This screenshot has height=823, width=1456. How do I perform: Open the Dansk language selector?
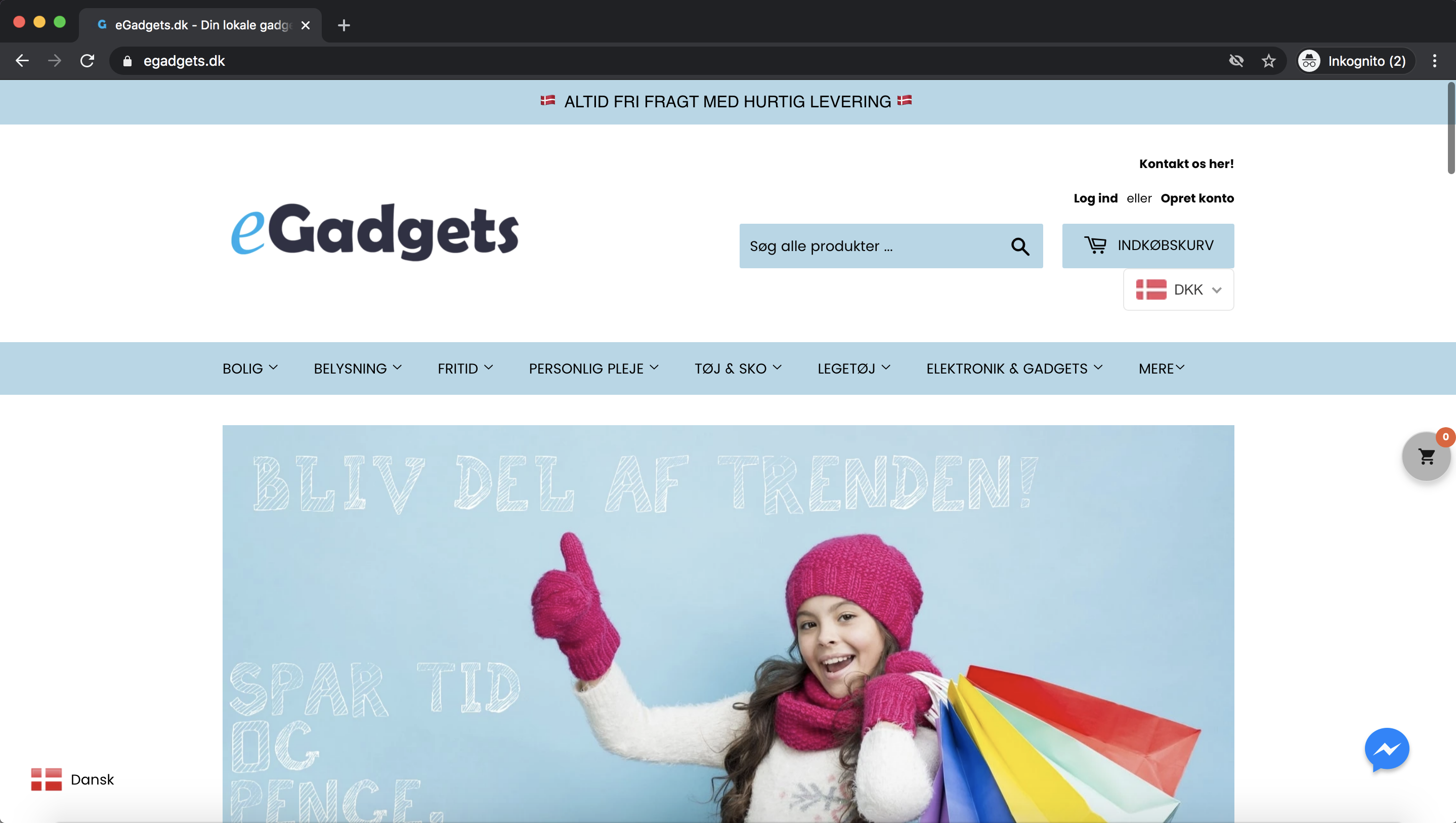click(72, 779)
